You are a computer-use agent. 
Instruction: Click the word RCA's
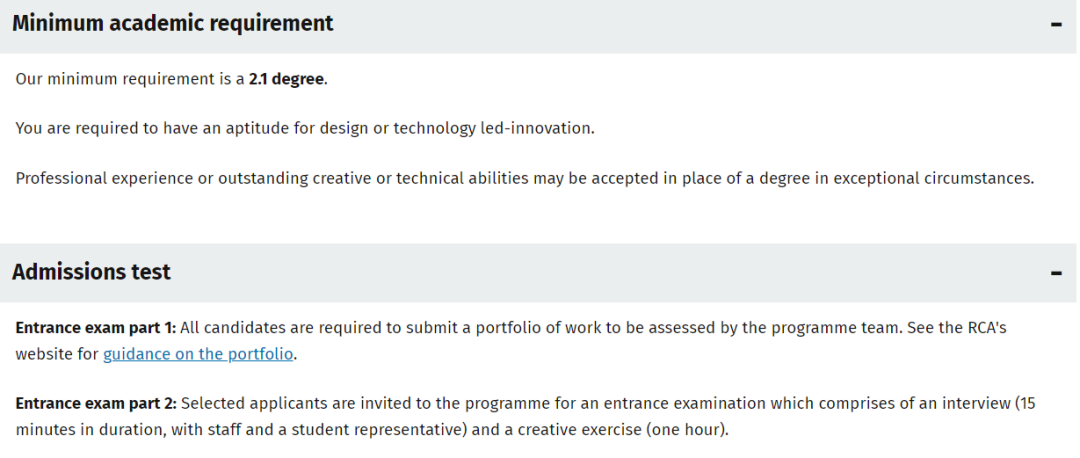click(x=984, y=327)
